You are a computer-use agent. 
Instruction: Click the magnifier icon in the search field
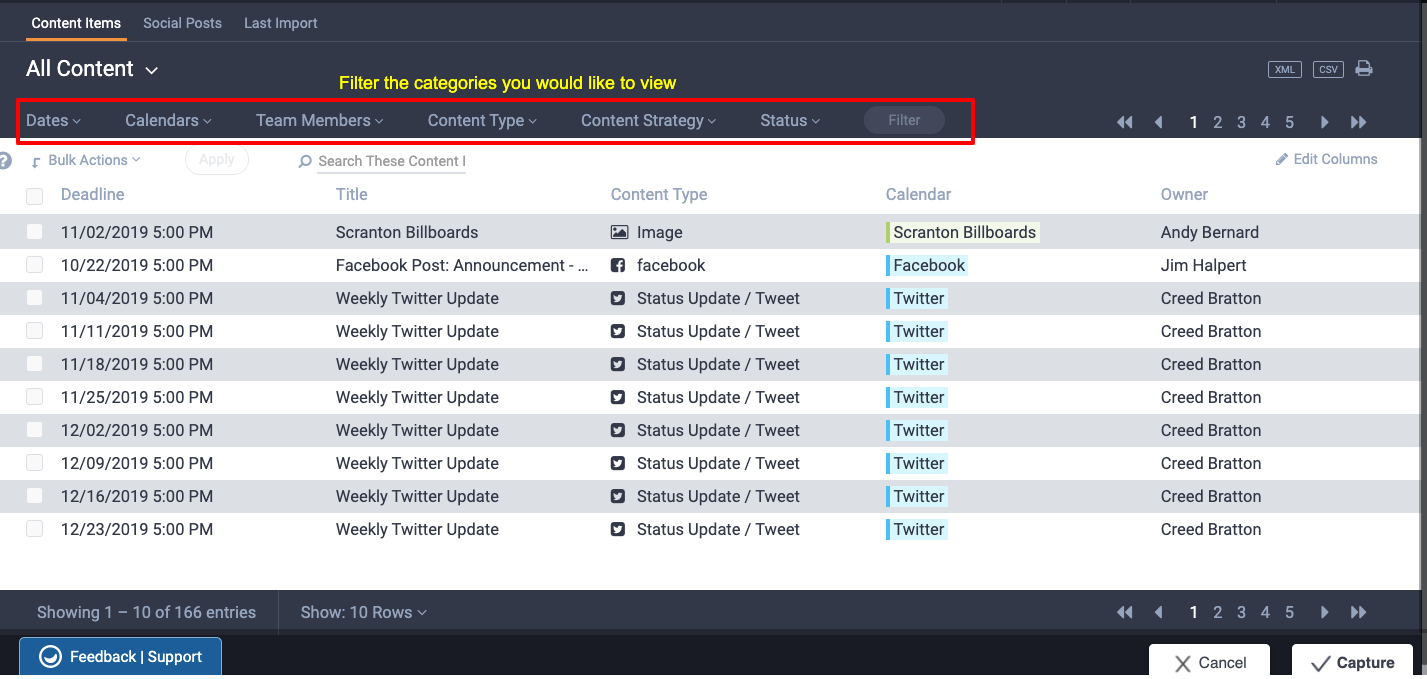point(305,161)
